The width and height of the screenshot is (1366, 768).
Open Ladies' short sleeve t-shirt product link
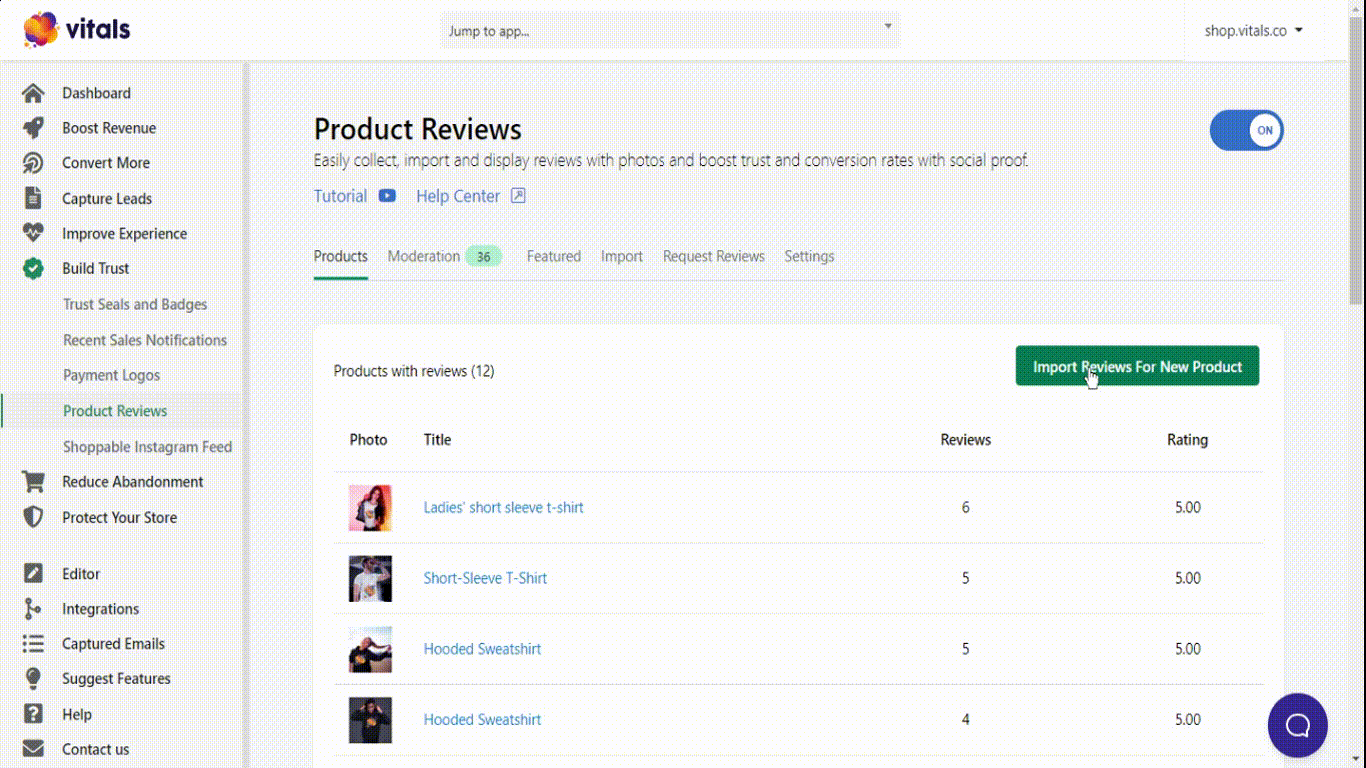point(503,508)
